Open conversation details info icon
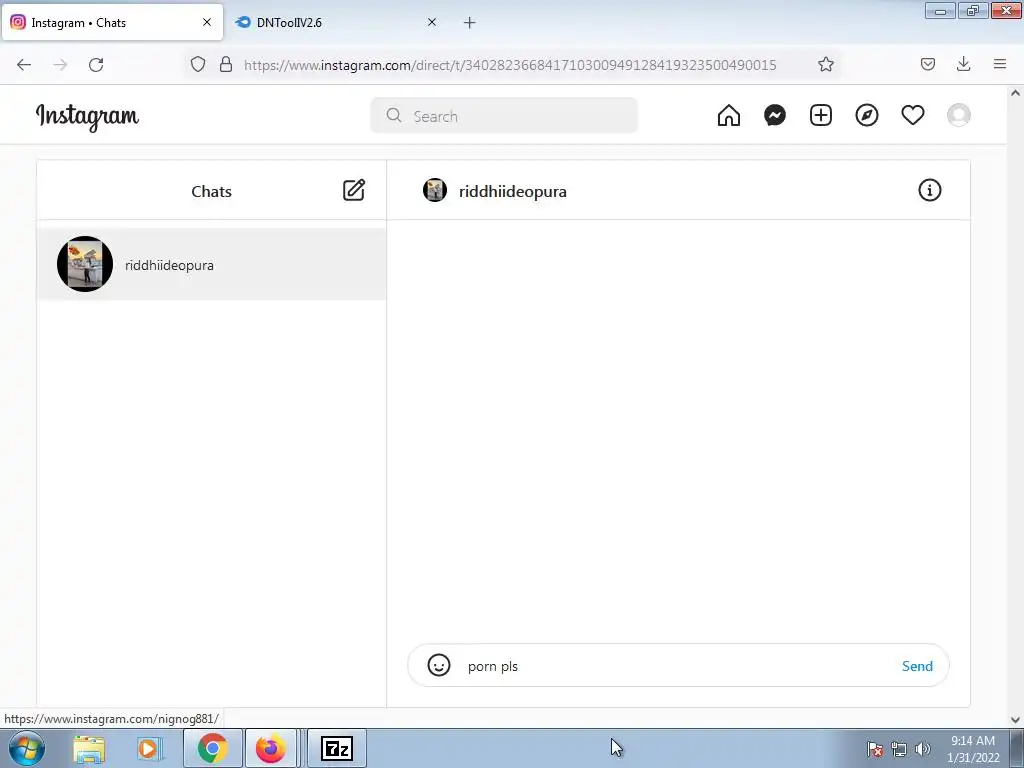 [929, 190]
